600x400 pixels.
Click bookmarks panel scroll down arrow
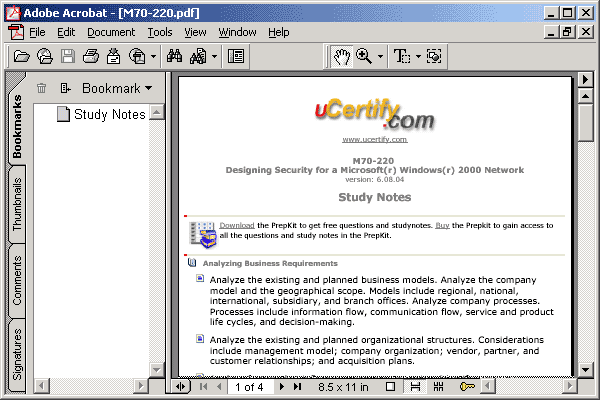point(157,370)
